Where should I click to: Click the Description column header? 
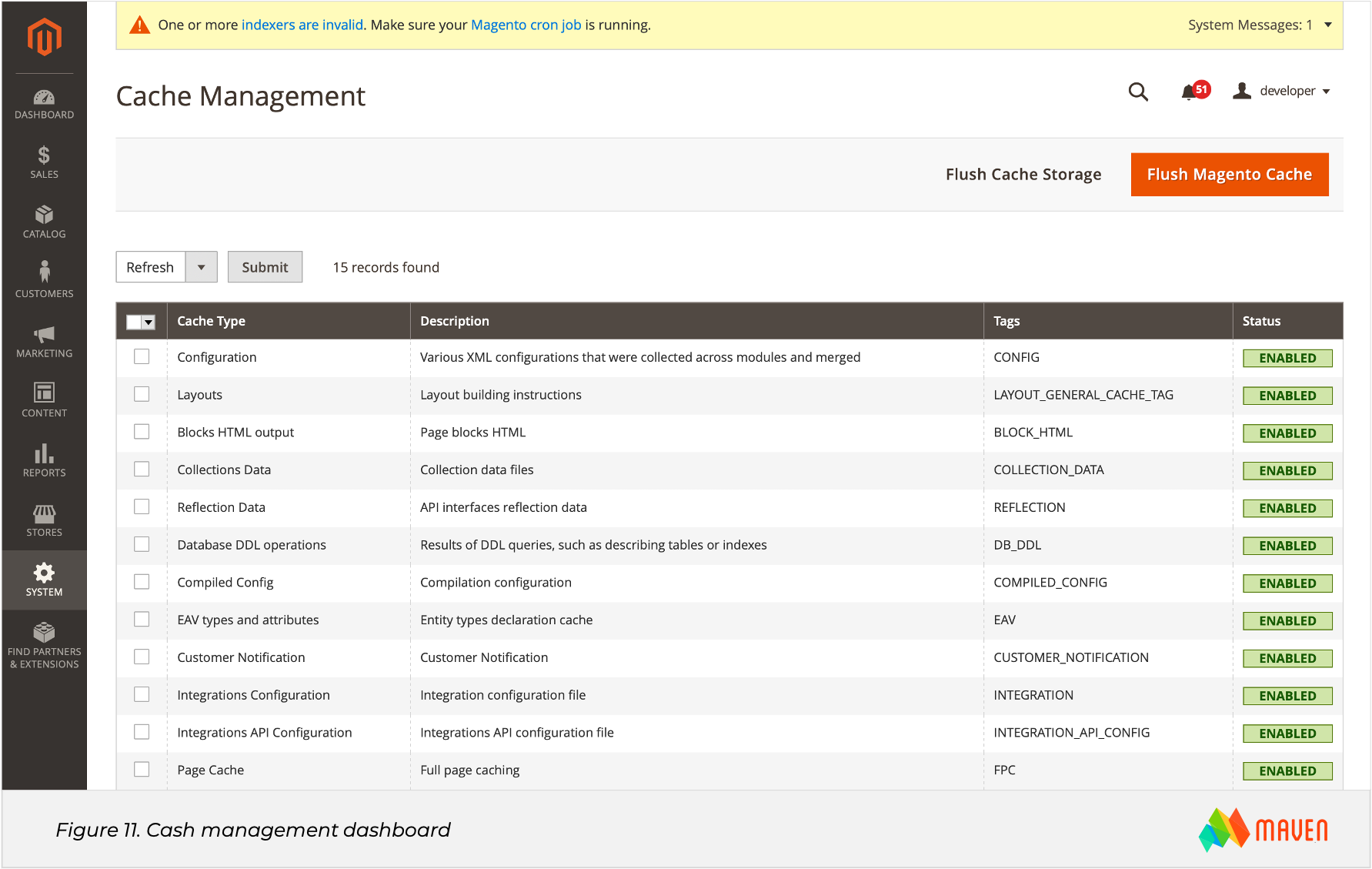point(697,321)
